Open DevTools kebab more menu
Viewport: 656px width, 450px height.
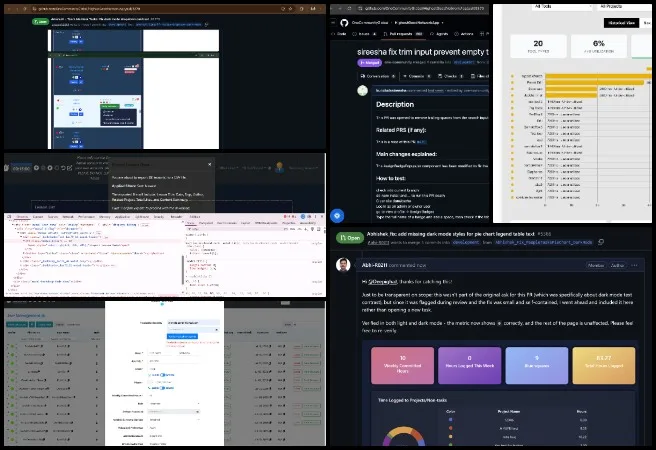click(315, 217)
